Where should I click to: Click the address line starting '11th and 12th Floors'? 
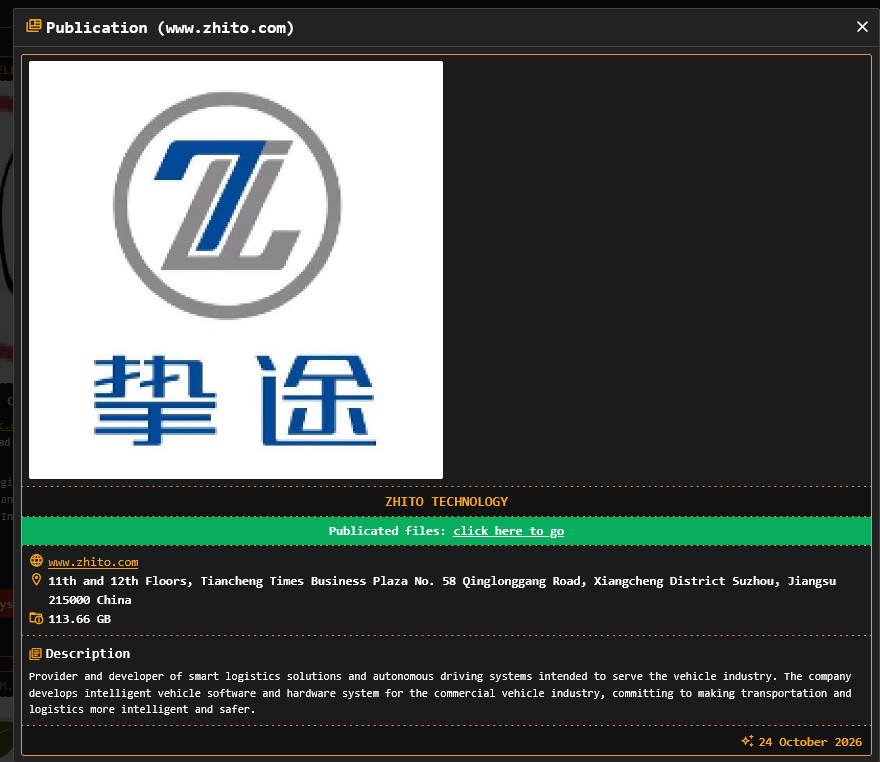point(442,590)
